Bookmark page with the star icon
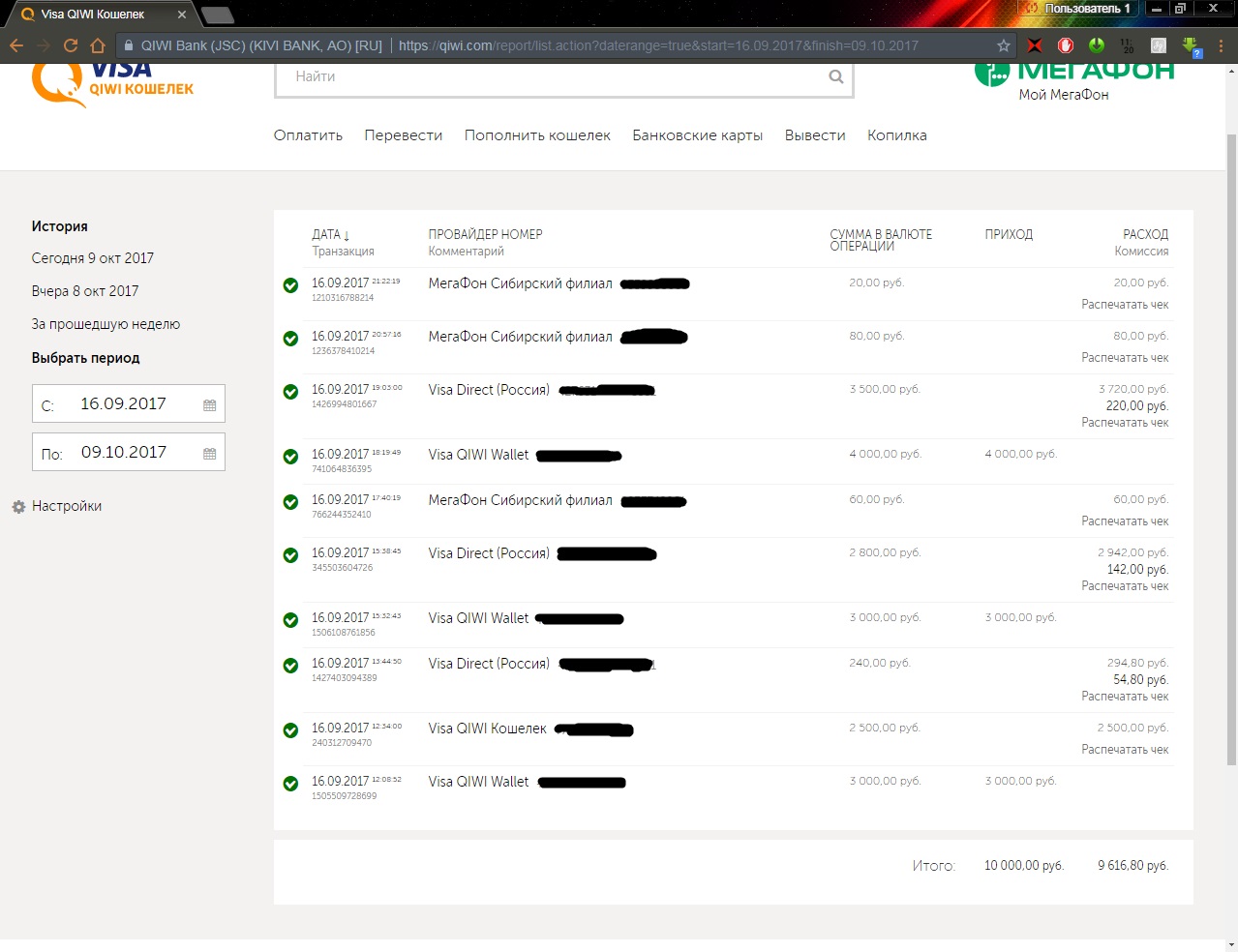This screenshot has height=952, width=1238. click(1004, 45)
